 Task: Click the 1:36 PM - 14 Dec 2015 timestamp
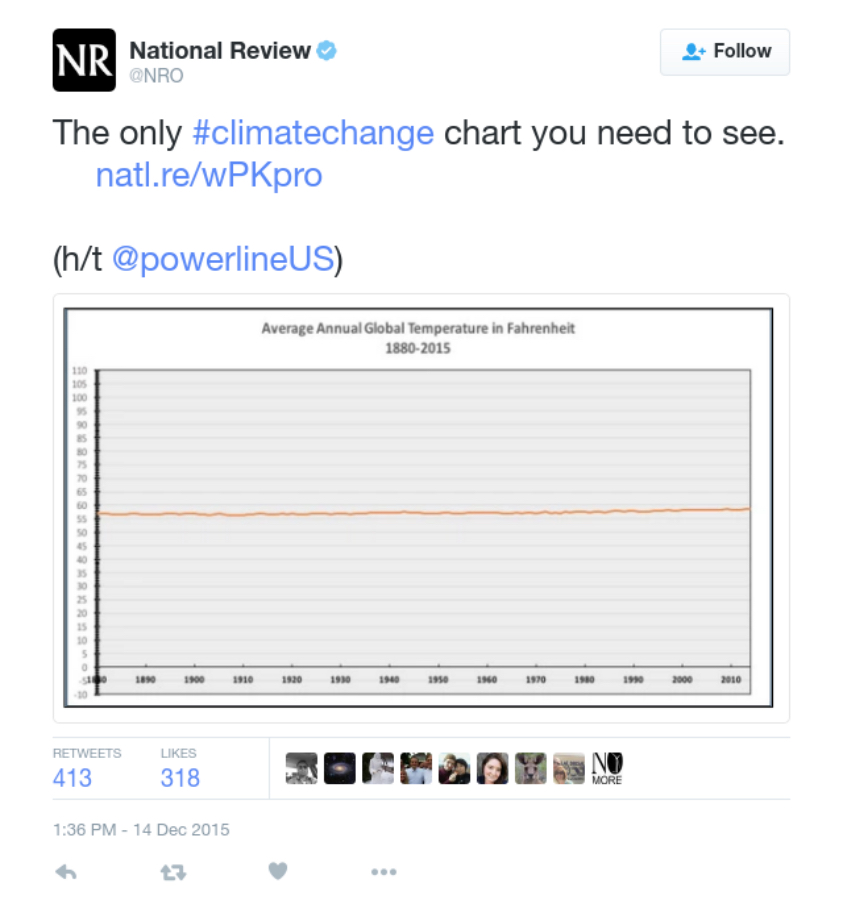pyautogui.click(x=141, y=830)
